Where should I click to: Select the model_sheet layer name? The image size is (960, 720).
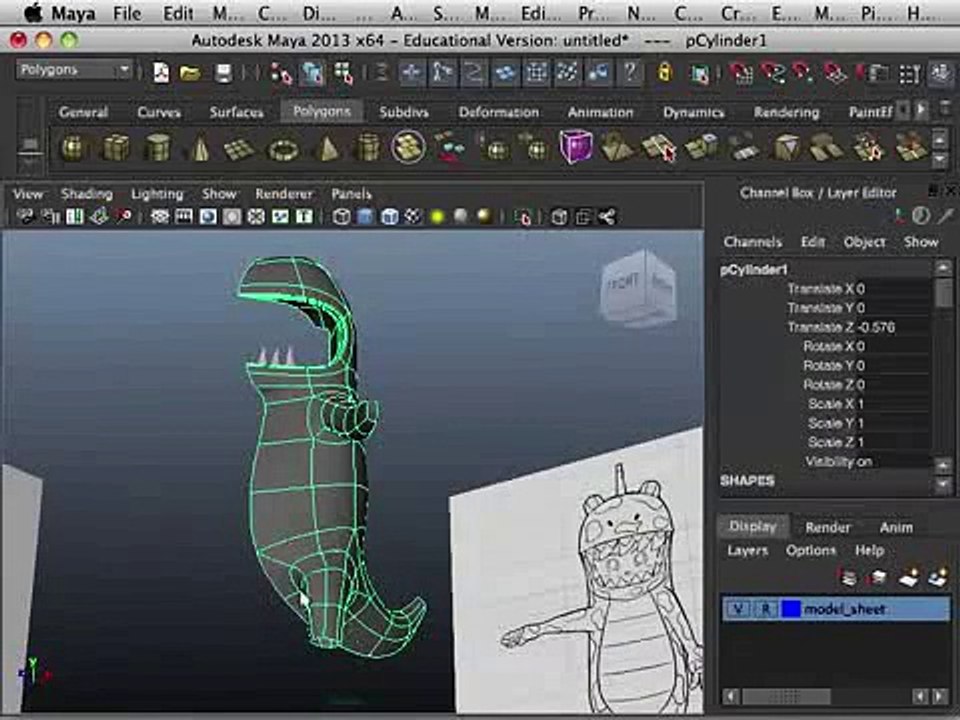pos(845,609)
